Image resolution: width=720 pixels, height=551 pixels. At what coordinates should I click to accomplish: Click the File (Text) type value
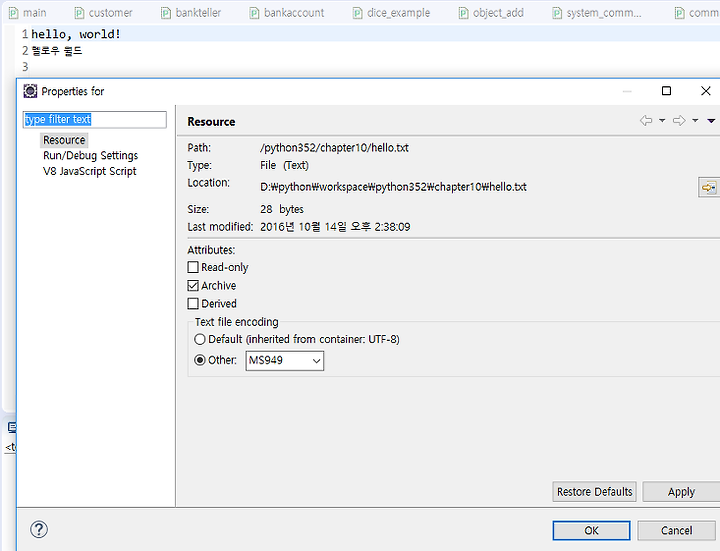click(x=284, y=165)
